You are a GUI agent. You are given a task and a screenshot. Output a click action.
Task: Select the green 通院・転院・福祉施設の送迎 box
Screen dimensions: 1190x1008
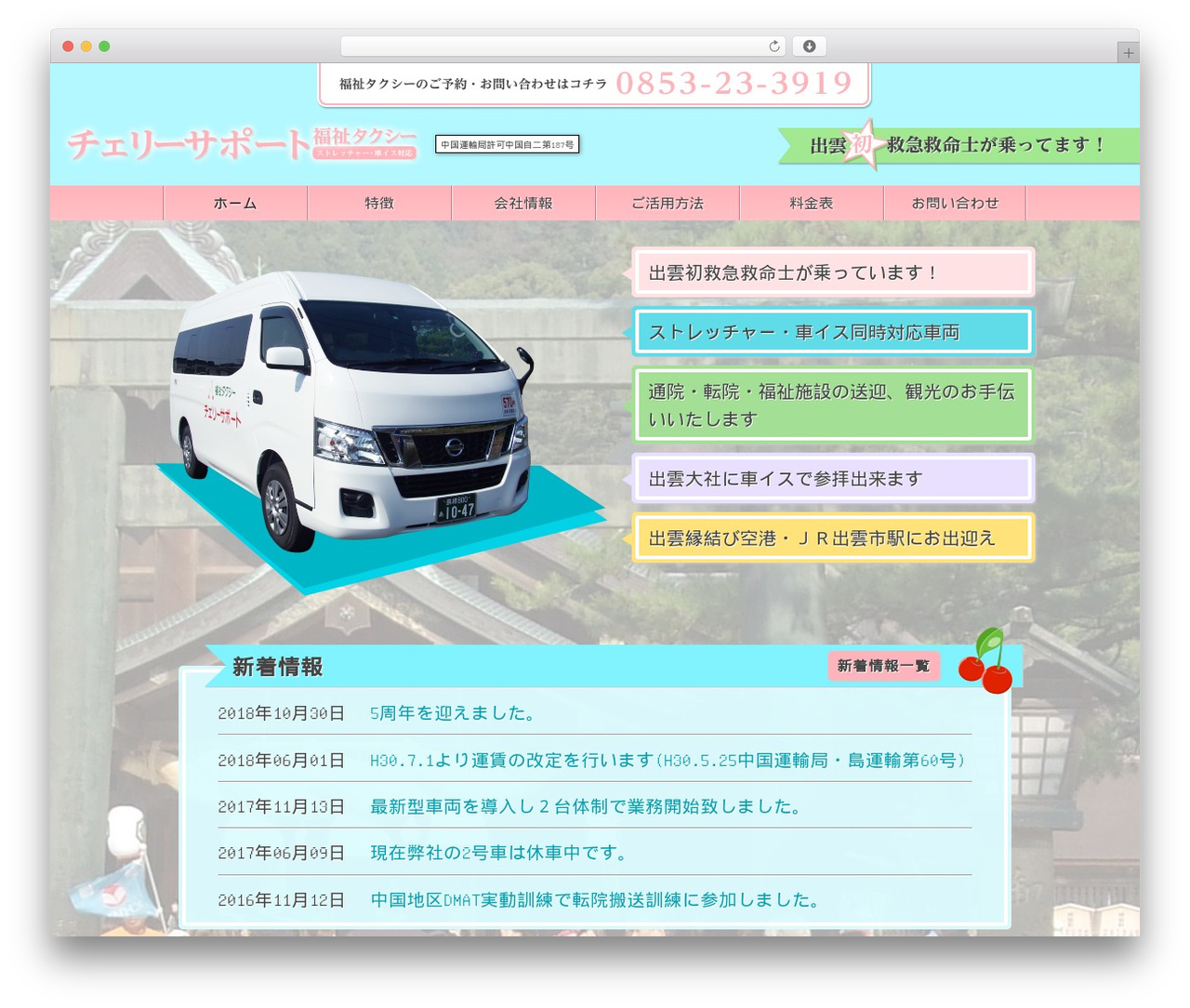click(833, 405)
